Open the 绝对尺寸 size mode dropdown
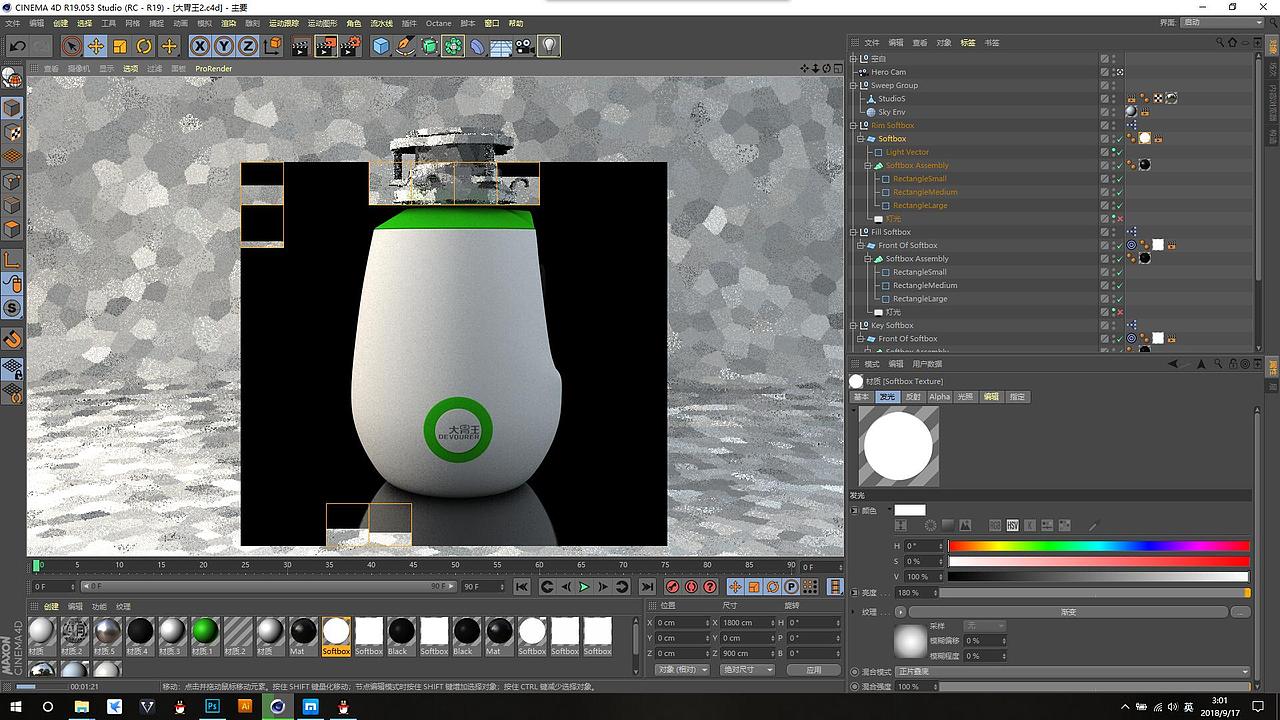Screen dimensions: 1280x720 pyautogui.click(x=745, y=669)
